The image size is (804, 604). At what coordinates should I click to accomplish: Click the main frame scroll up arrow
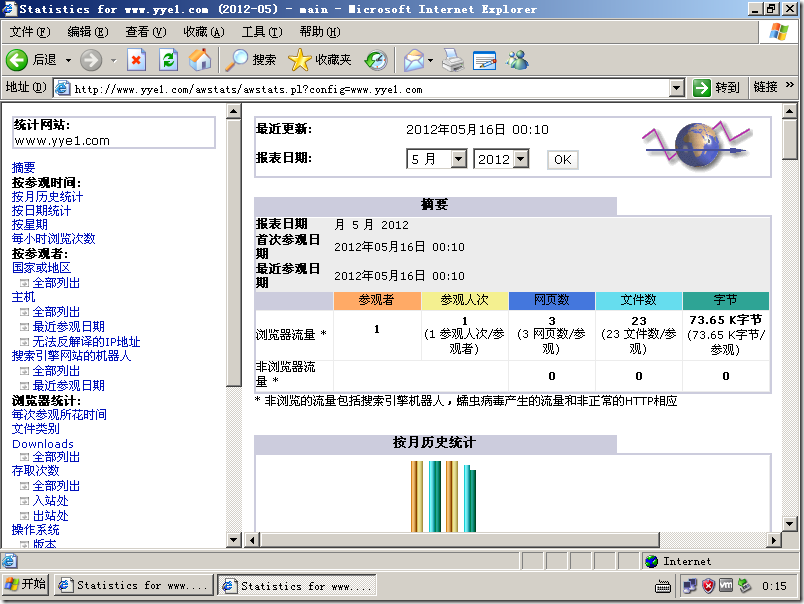point(789,111)
